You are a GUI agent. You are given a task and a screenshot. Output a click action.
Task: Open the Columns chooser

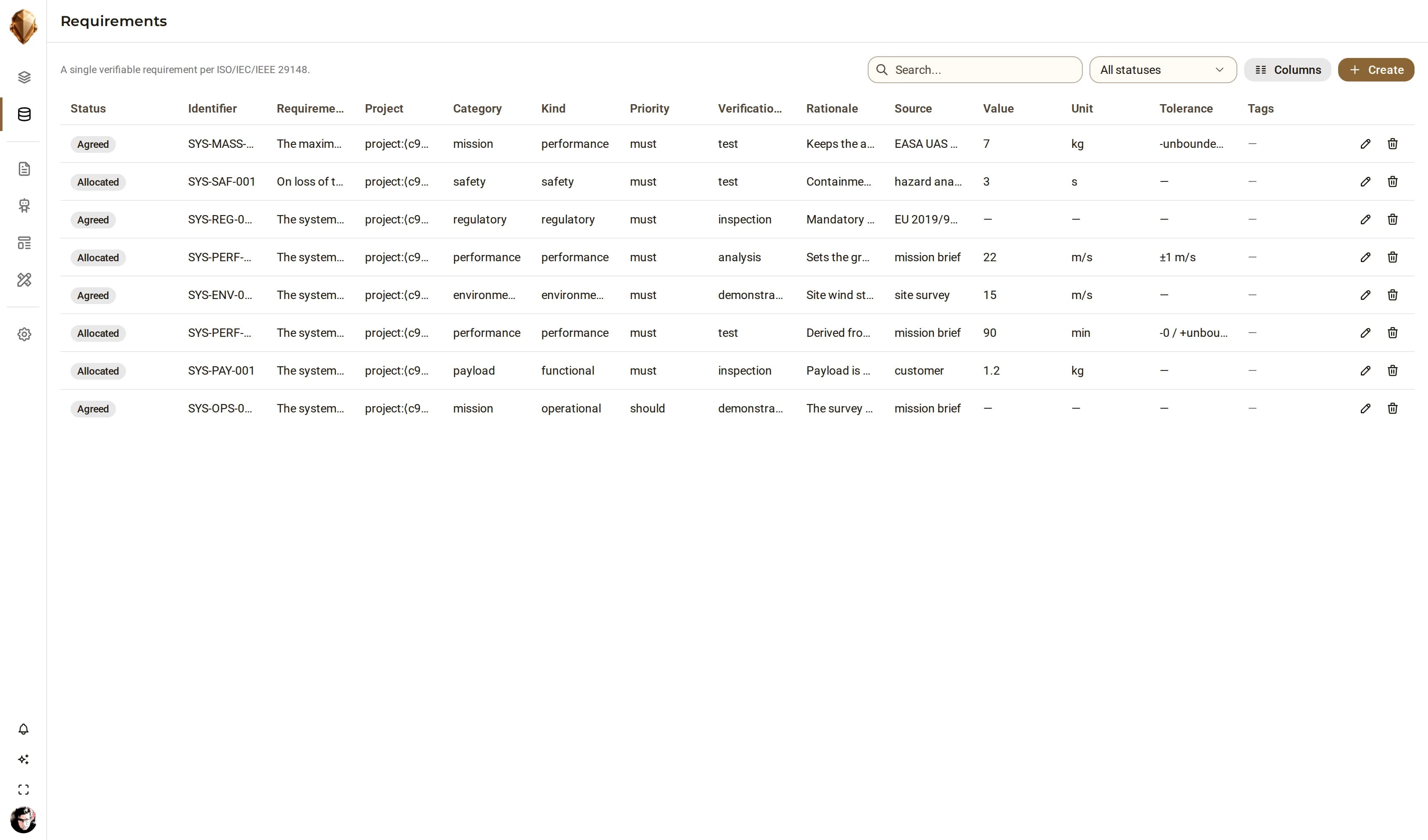coord(1287,70)
